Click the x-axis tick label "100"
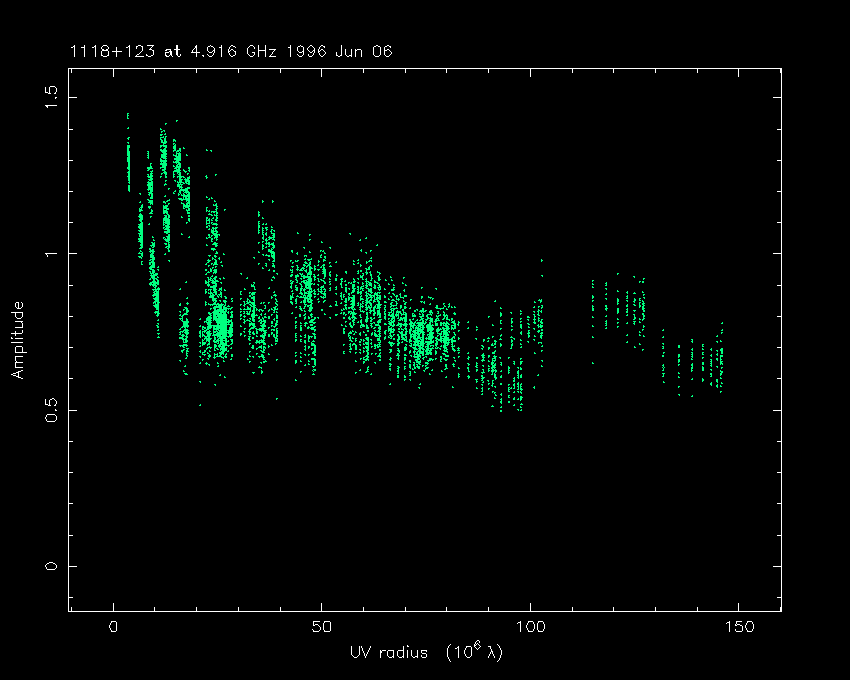 (530, 627)
